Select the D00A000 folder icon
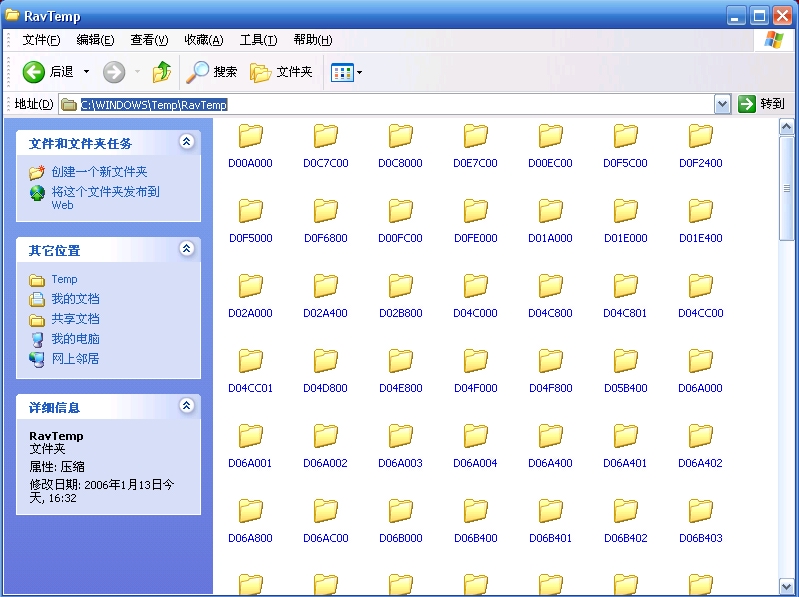Image resolution: width=799 pixels, height=597 pixels. tap(250, 136)
